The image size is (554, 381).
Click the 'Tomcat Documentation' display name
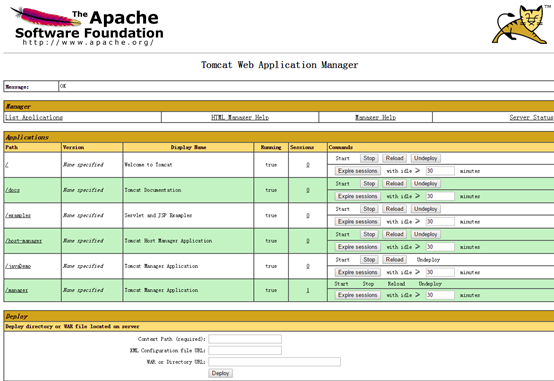click(x=153, y=190)
